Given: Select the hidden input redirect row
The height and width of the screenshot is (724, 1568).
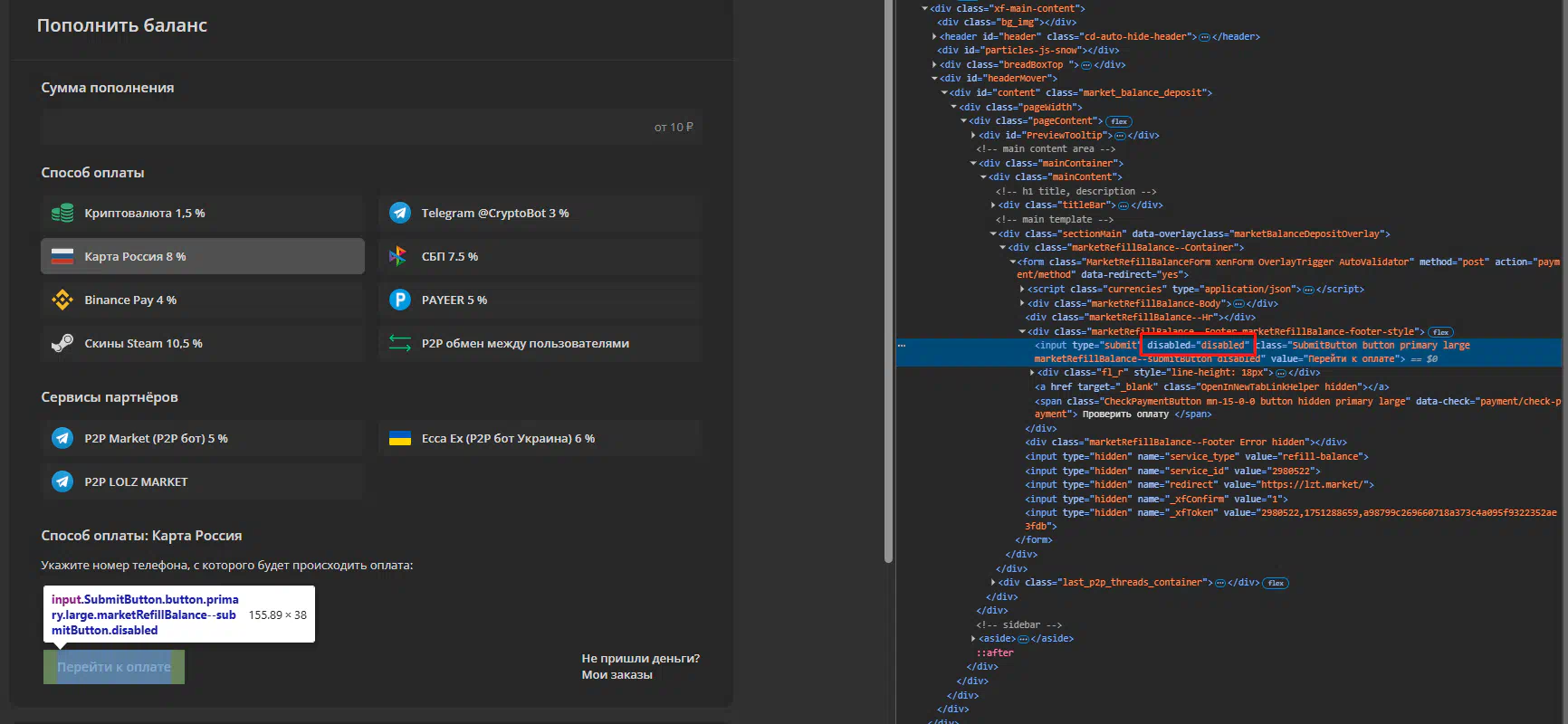Looking at the screenshot, I should click(1199, 485).
